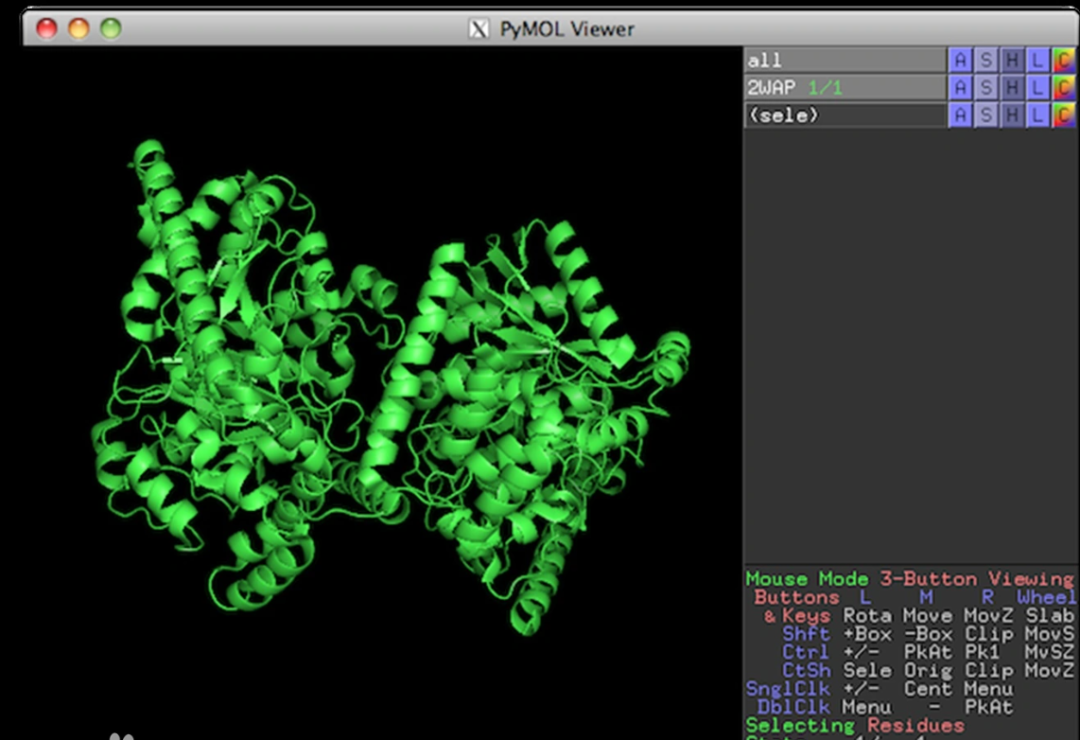Click the 1/1 state counter beside 2WAP

pyautogui.click(x=824, y=88)
